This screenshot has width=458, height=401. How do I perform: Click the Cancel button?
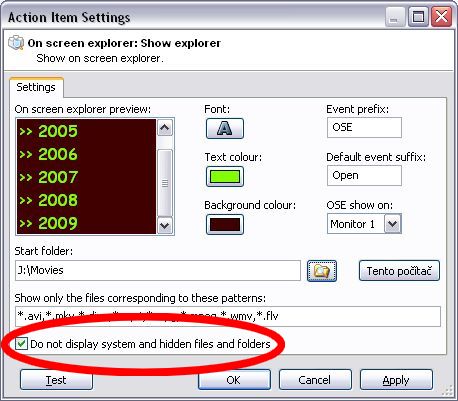[315, 380]
